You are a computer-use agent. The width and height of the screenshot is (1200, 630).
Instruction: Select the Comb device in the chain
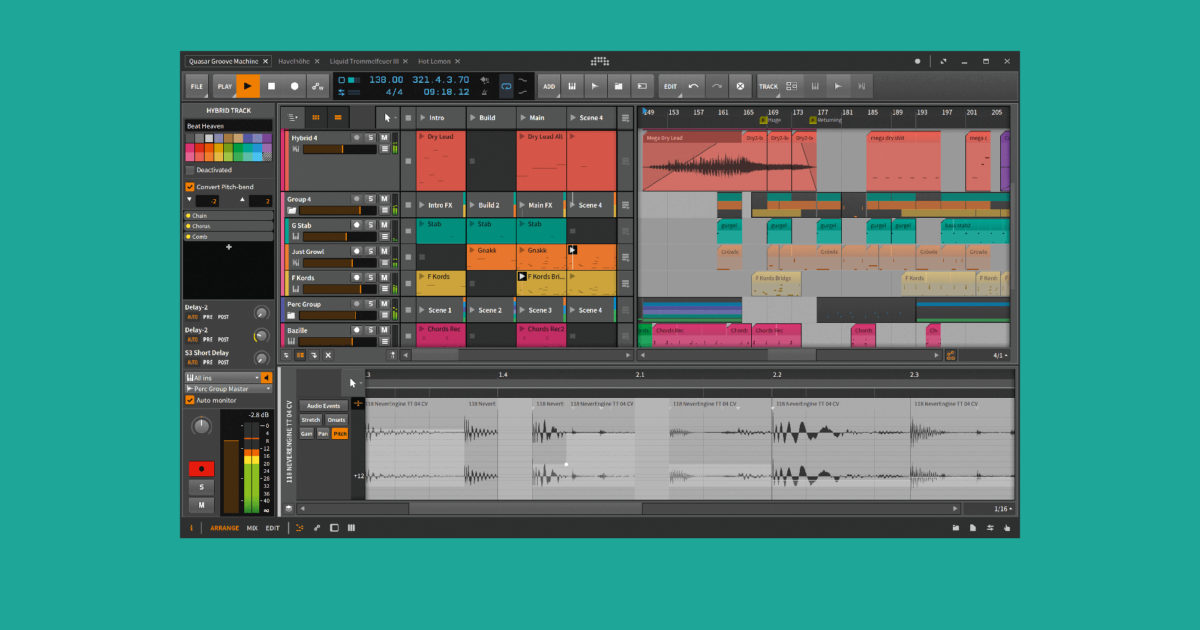tap(228, 237)
